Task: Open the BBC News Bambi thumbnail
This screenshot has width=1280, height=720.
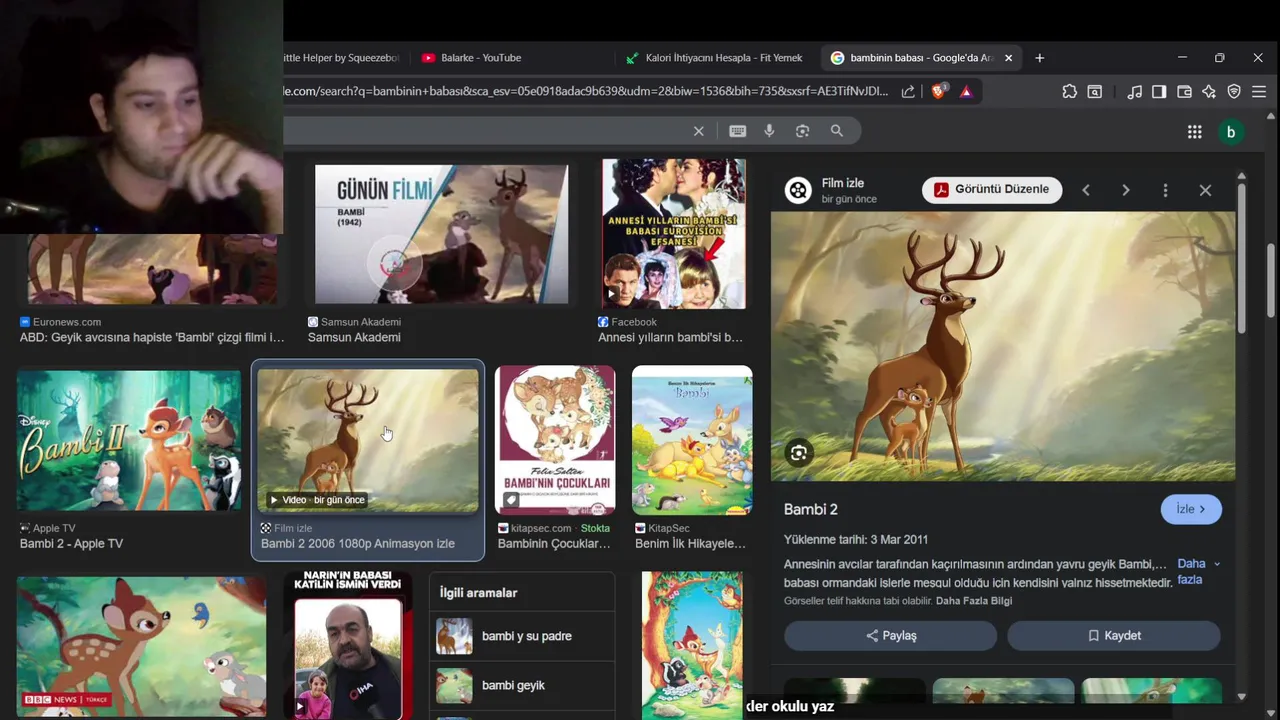Action: (141, 646)
